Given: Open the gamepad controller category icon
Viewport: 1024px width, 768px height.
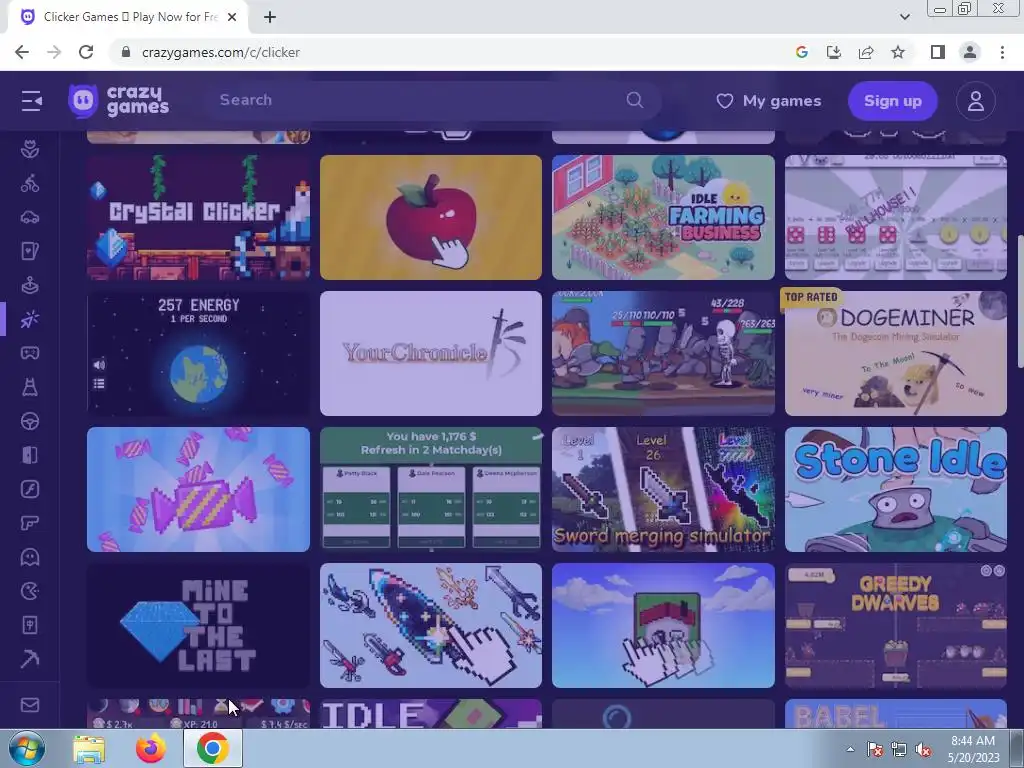Looking at the screenshot, I should click(x=30, y=353).
